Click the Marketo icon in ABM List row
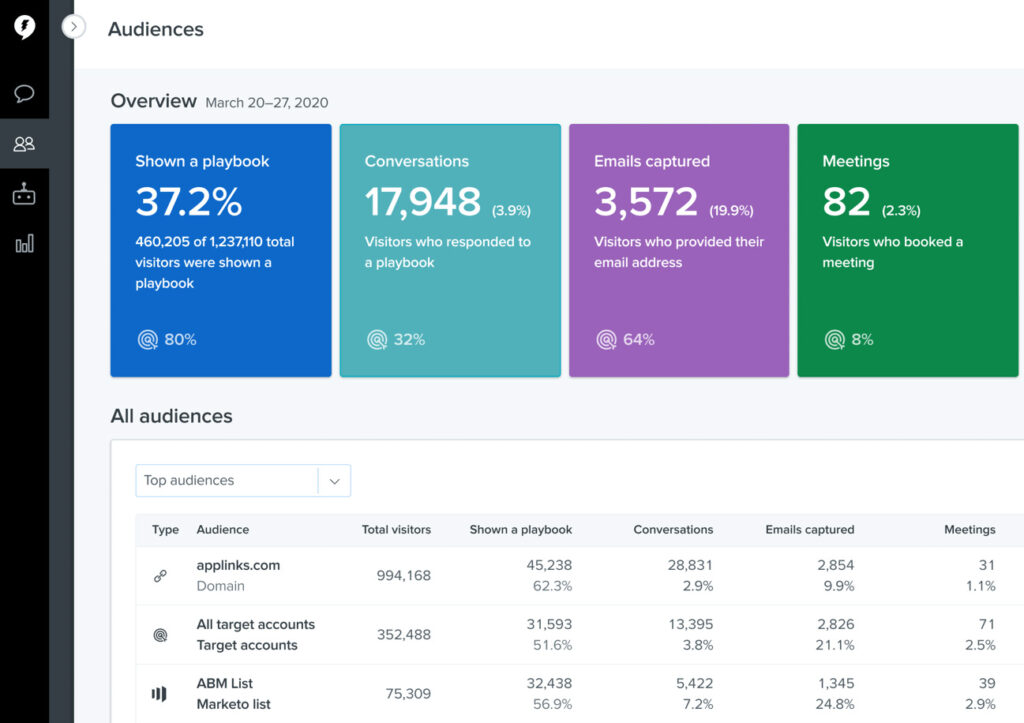Image resolution: width=1024 pixels, height=723 pixels. 159,694
